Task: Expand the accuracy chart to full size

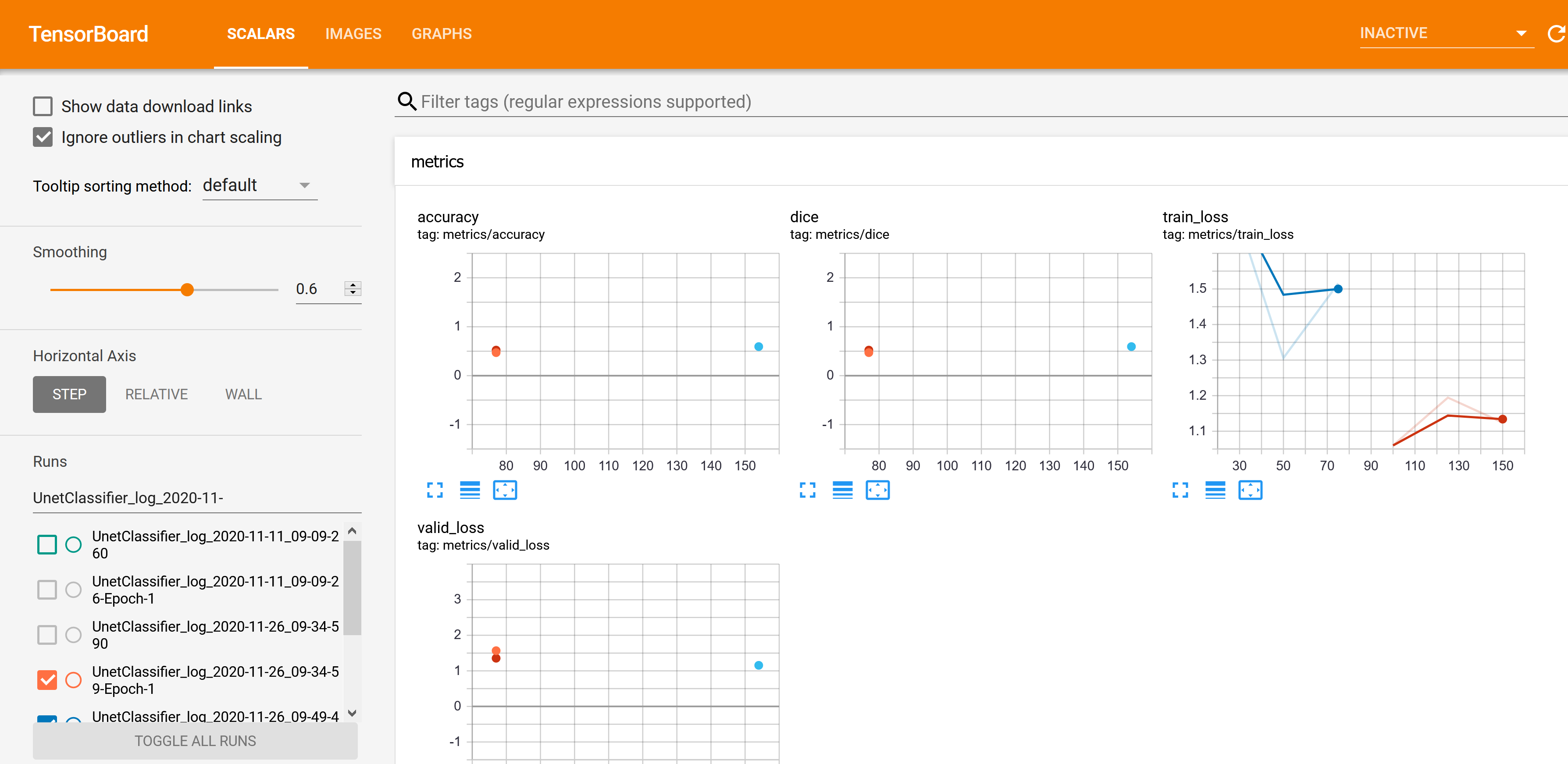Action: [x=435, y=490]
